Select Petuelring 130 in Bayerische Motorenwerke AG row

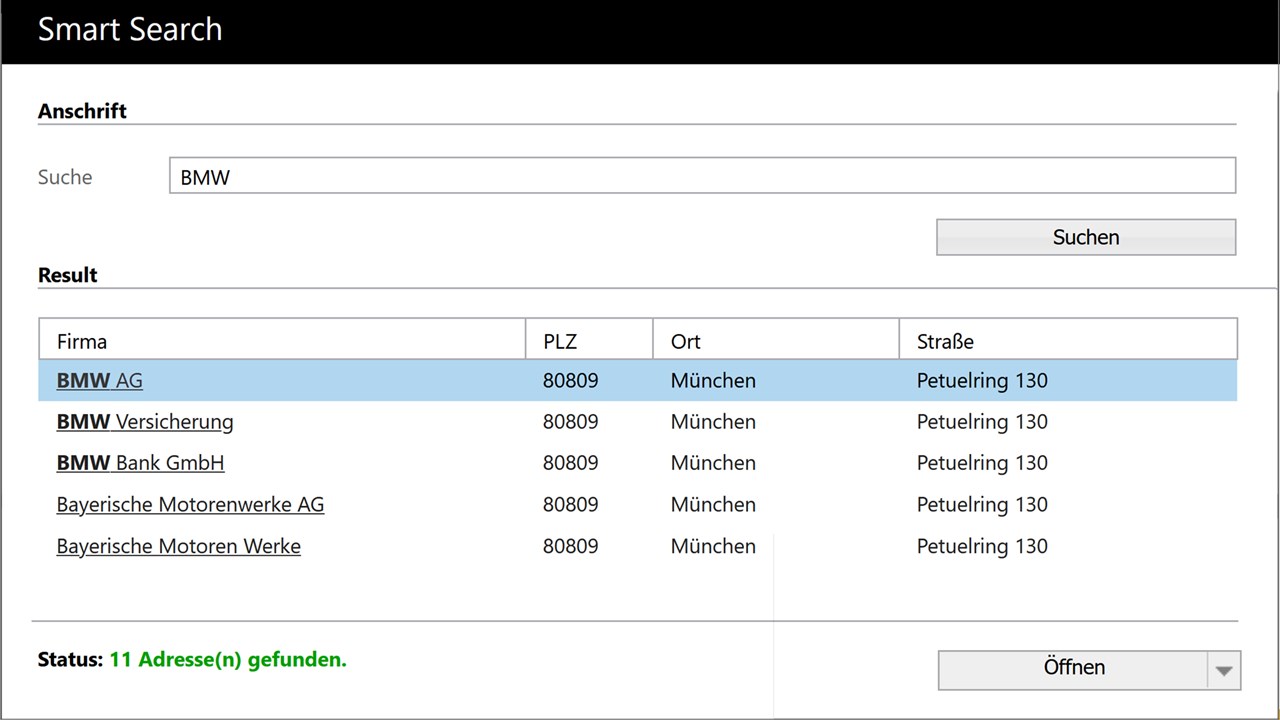pyautogui.click(x=982, y=505)
